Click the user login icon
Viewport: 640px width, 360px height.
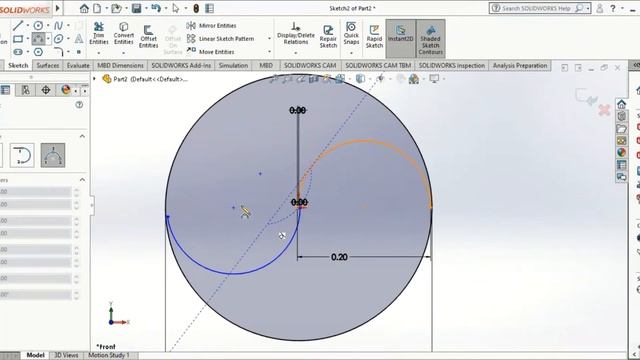click(600, 8)
